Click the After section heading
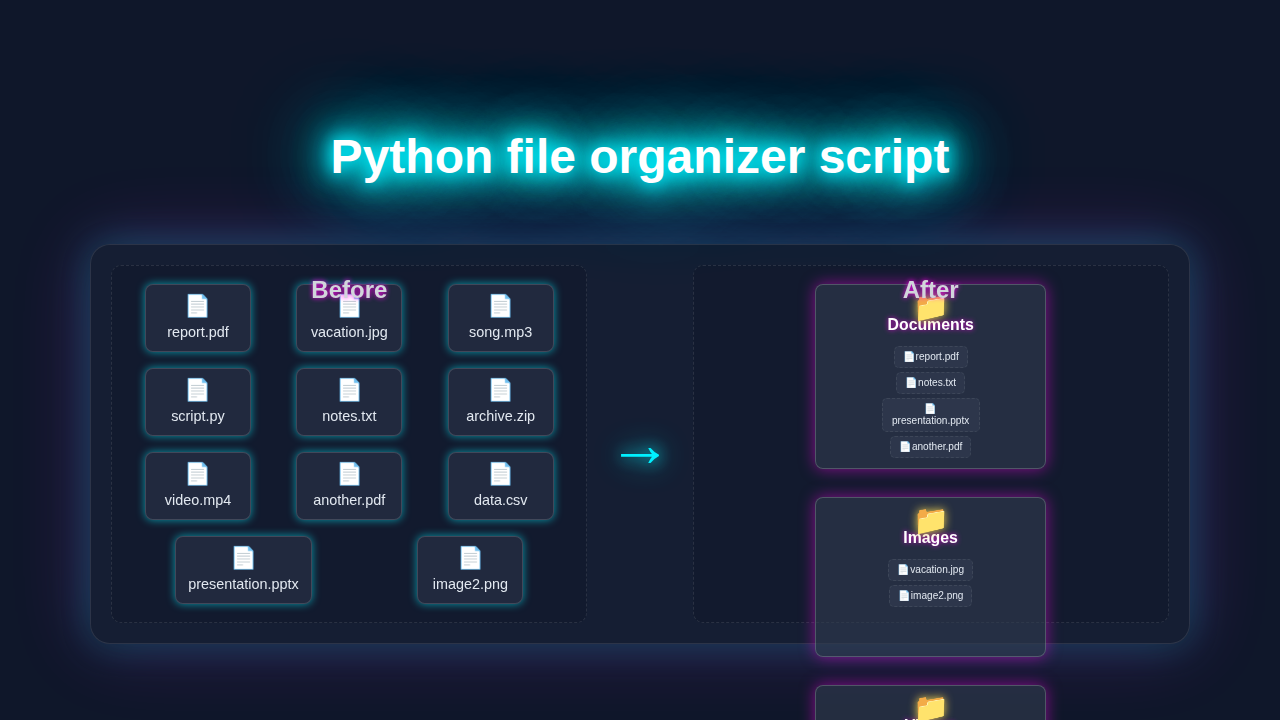 (x=930, y=289)
